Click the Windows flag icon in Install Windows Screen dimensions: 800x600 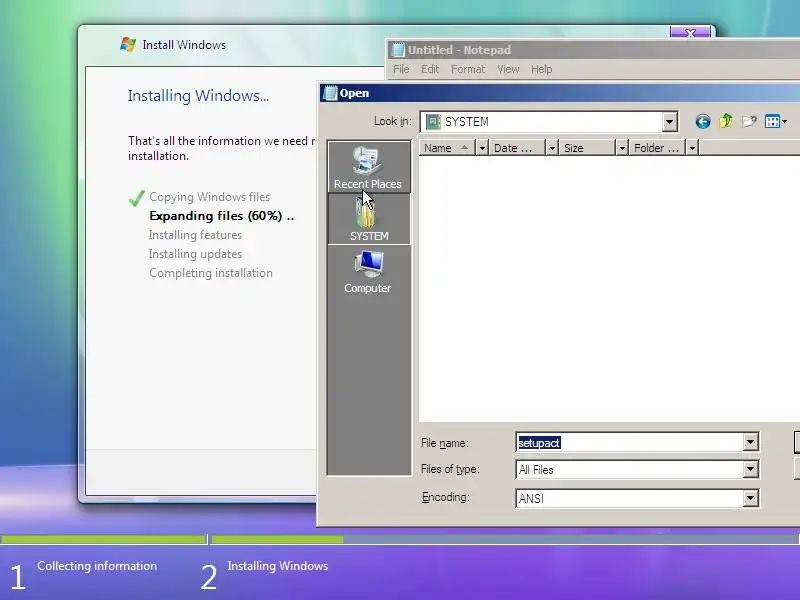pos(128,44)
